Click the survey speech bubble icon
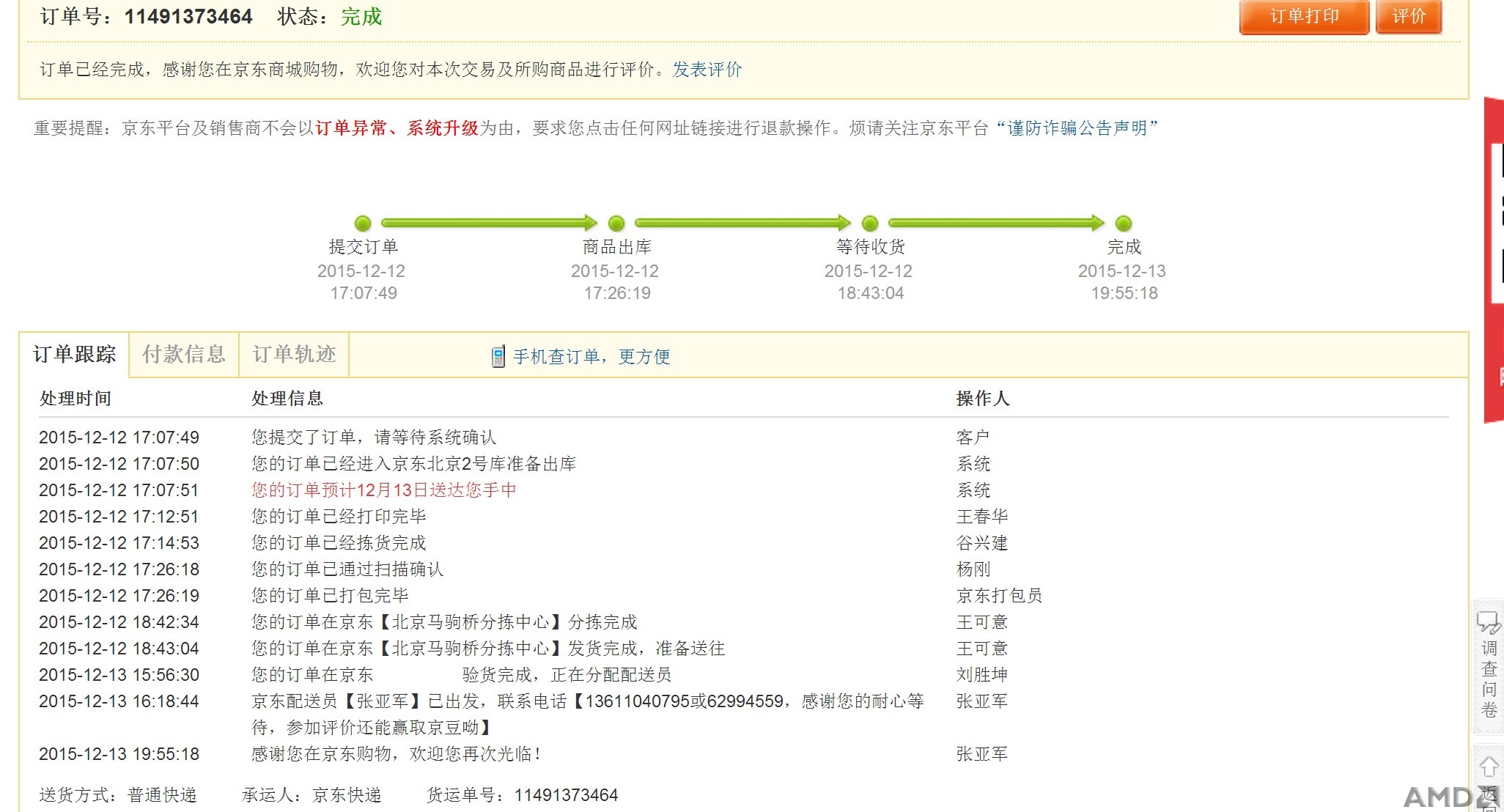The height and width of the screenshot is (812, 1504). pyautogui.click(x=1488, y=622)
